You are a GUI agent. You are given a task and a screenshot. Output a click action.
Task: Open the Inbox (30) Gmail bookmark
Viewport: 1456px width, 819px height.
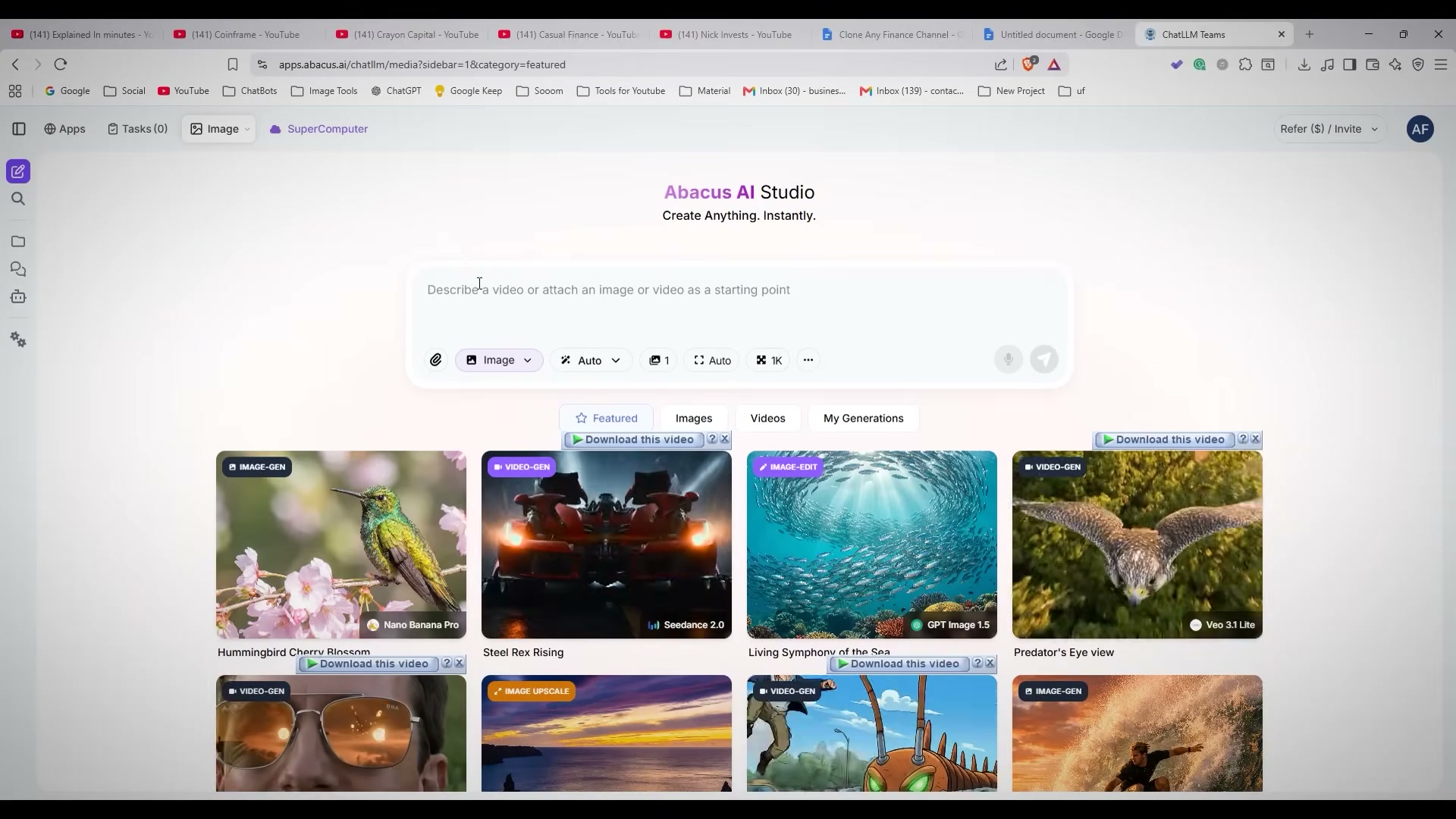795,91
